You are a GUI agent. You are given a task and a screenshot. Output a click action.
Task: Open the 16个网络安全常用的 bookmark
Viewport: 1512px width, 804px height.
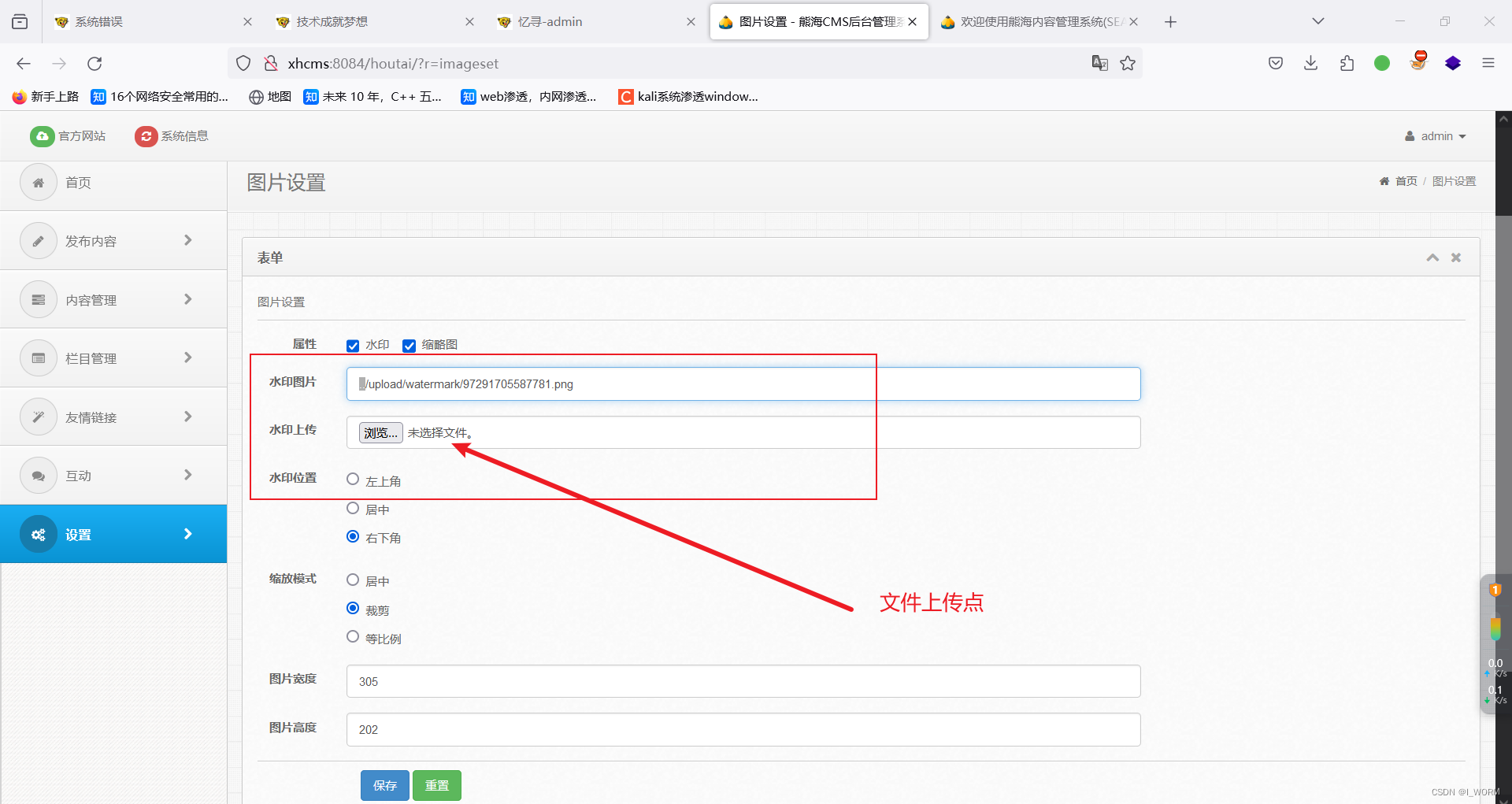160,97
